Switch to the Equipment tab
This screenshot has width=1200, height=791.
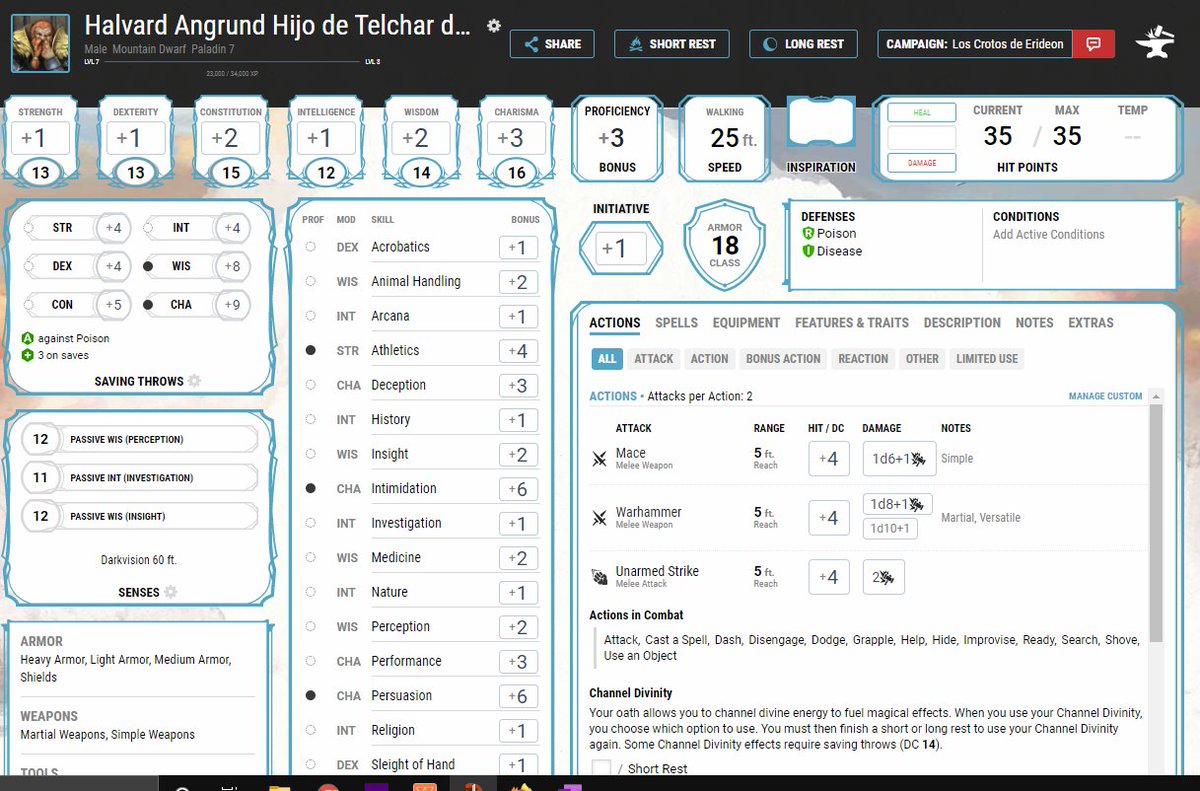pyautogui.click(x=746, y=323)
